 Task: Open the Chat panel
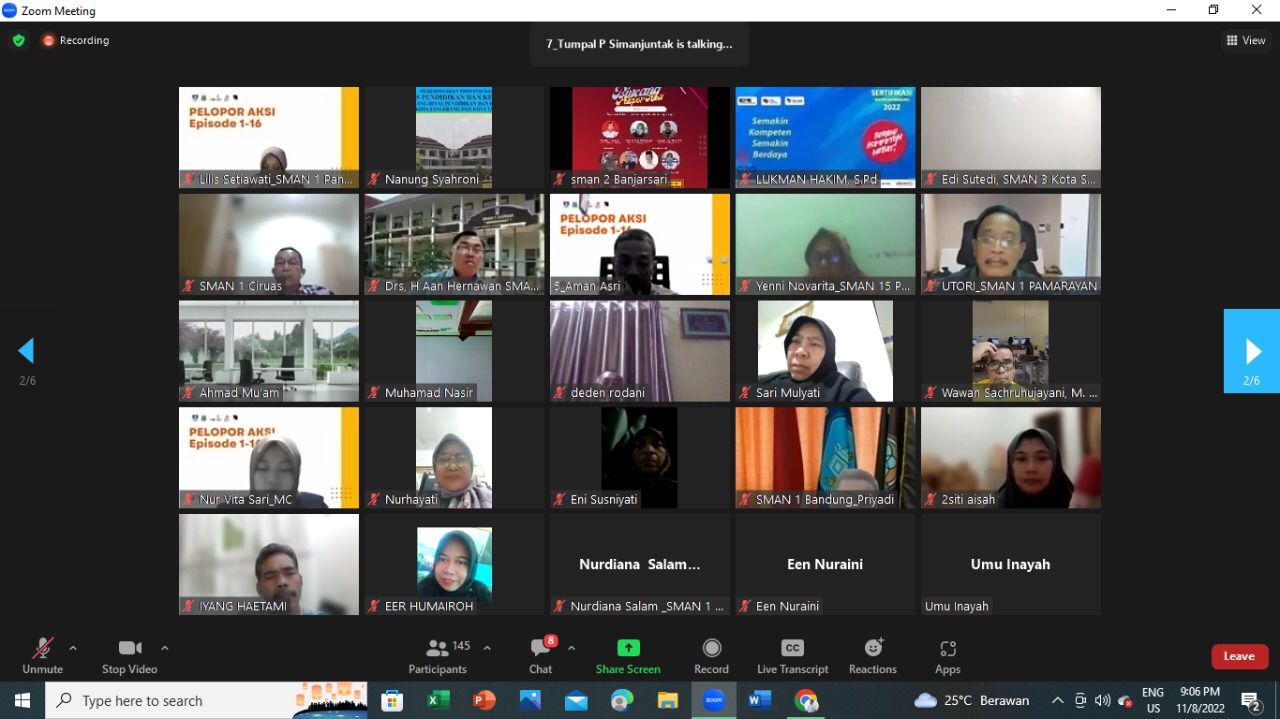(x=540, y=656)
